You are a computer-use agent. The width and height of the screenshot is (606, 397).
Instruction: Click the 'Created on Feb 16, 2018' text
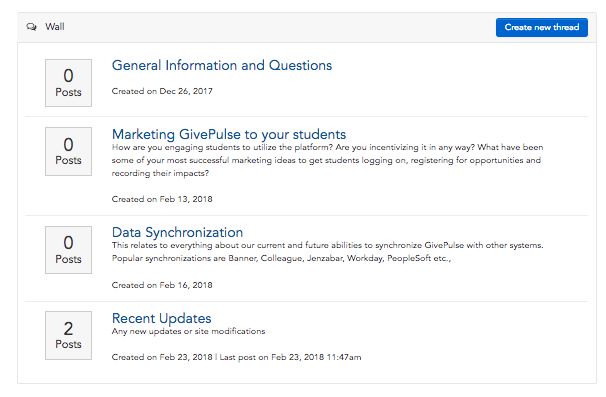coord(162,285)
